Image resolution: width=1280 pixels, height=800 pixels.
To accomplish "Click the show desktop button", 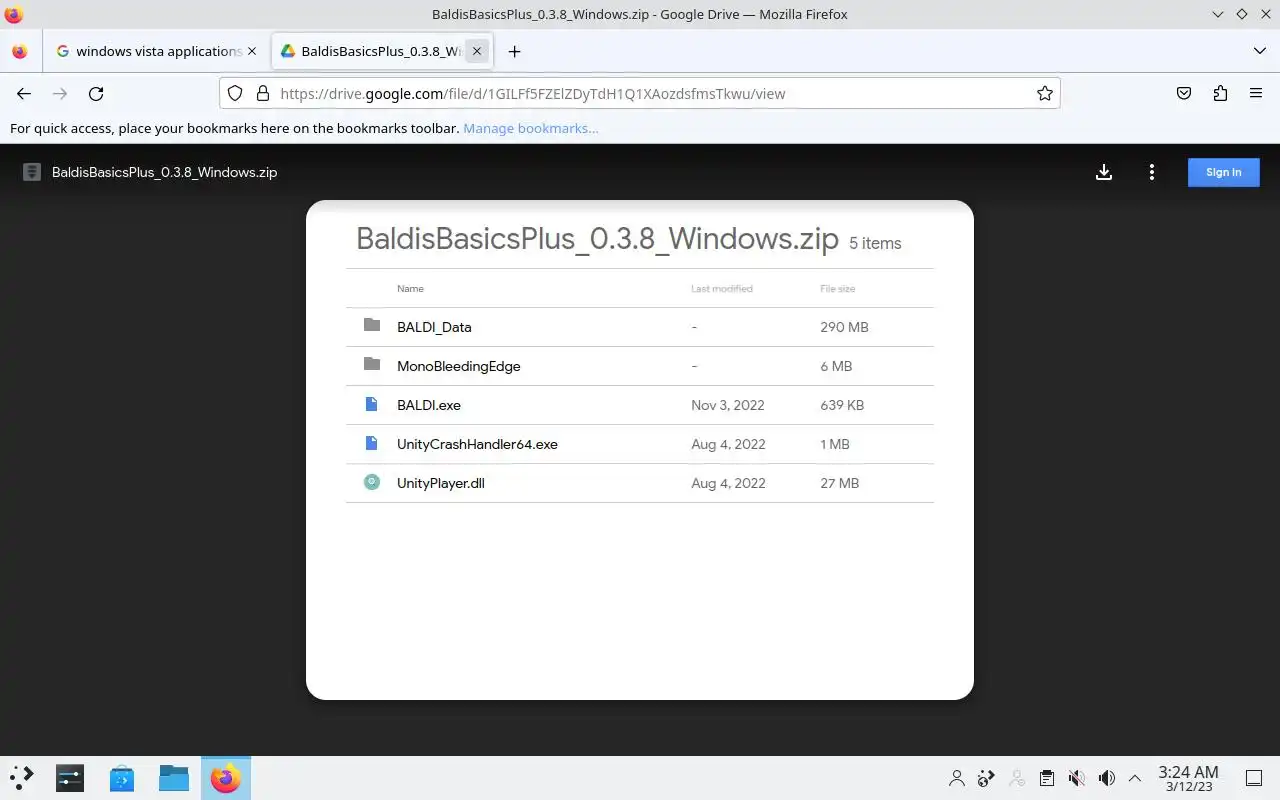I will 1254,778.
